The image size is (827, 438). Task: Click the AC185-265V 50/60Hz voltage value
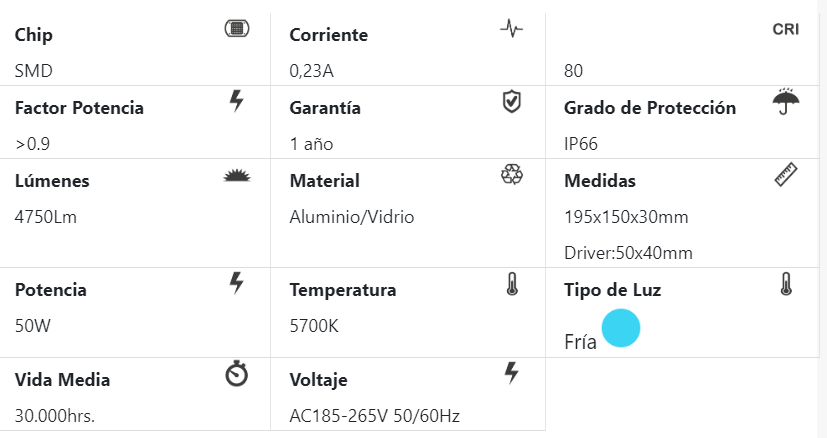pos(374,416)
